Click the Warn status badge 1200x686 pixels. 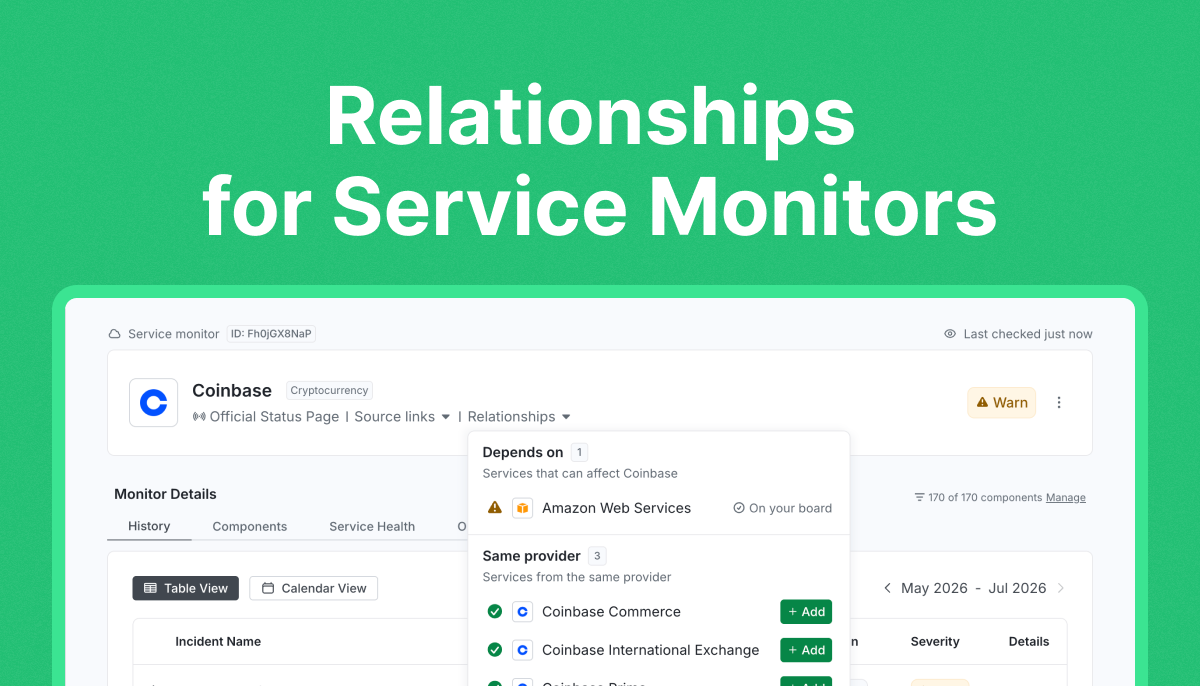pos(1002,403)
